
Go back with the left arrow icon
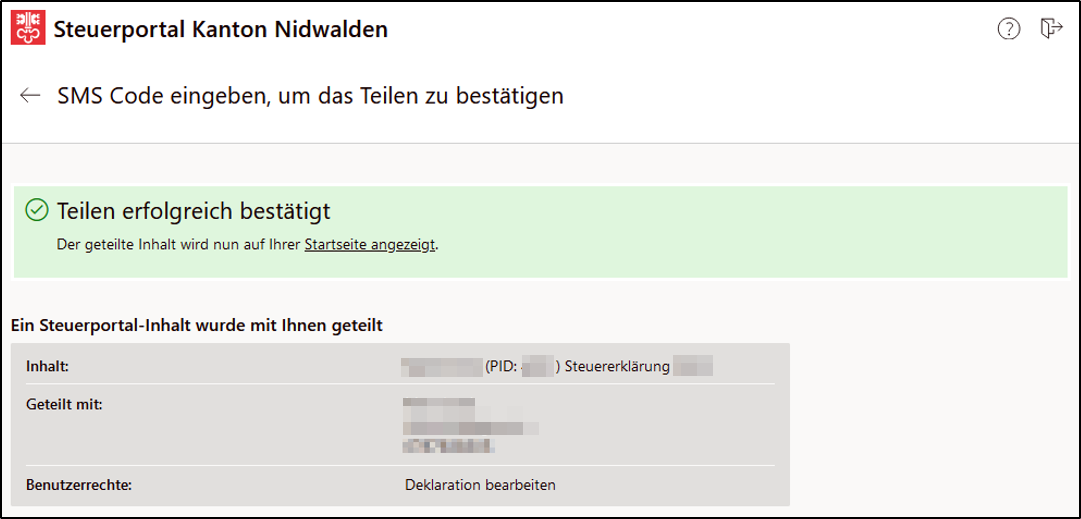(x=30, y=96)
